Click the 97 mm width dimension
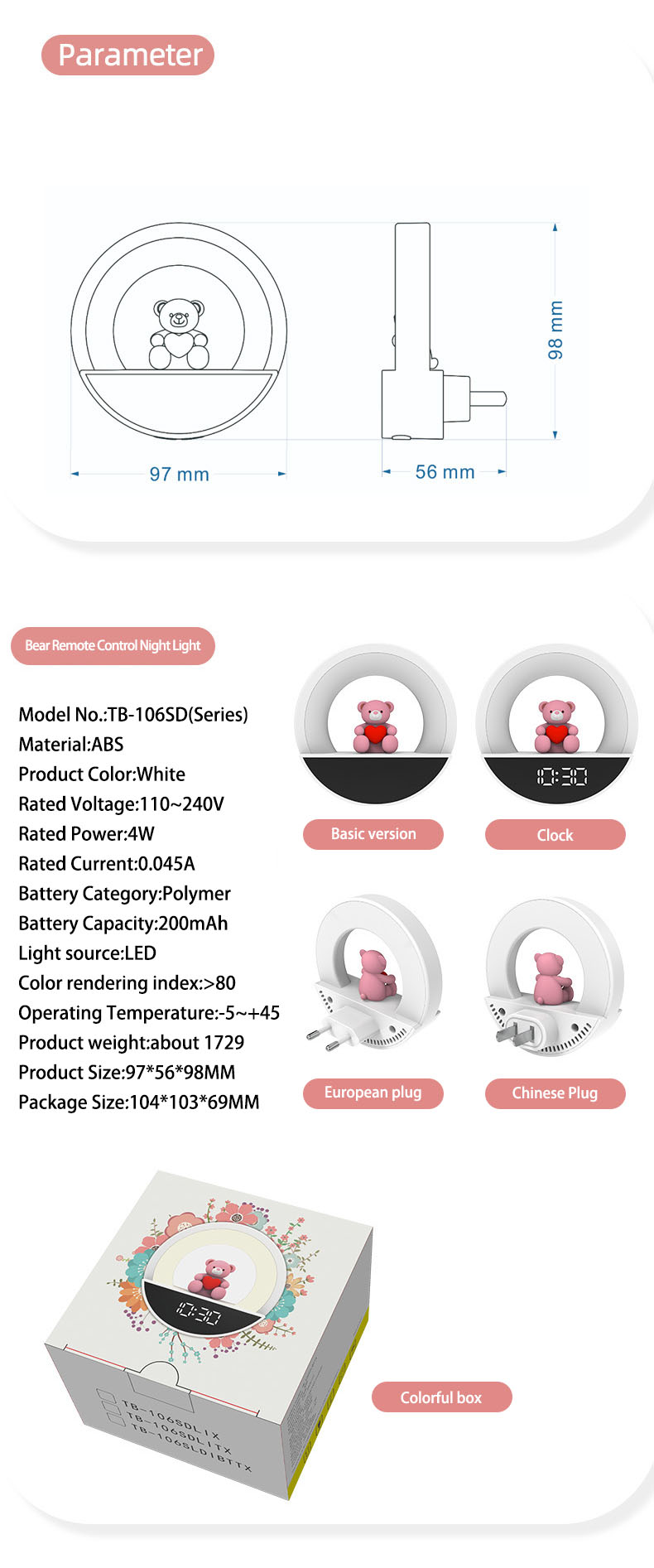The height and width of the screenshot is (1568, 654). point(179,475)
